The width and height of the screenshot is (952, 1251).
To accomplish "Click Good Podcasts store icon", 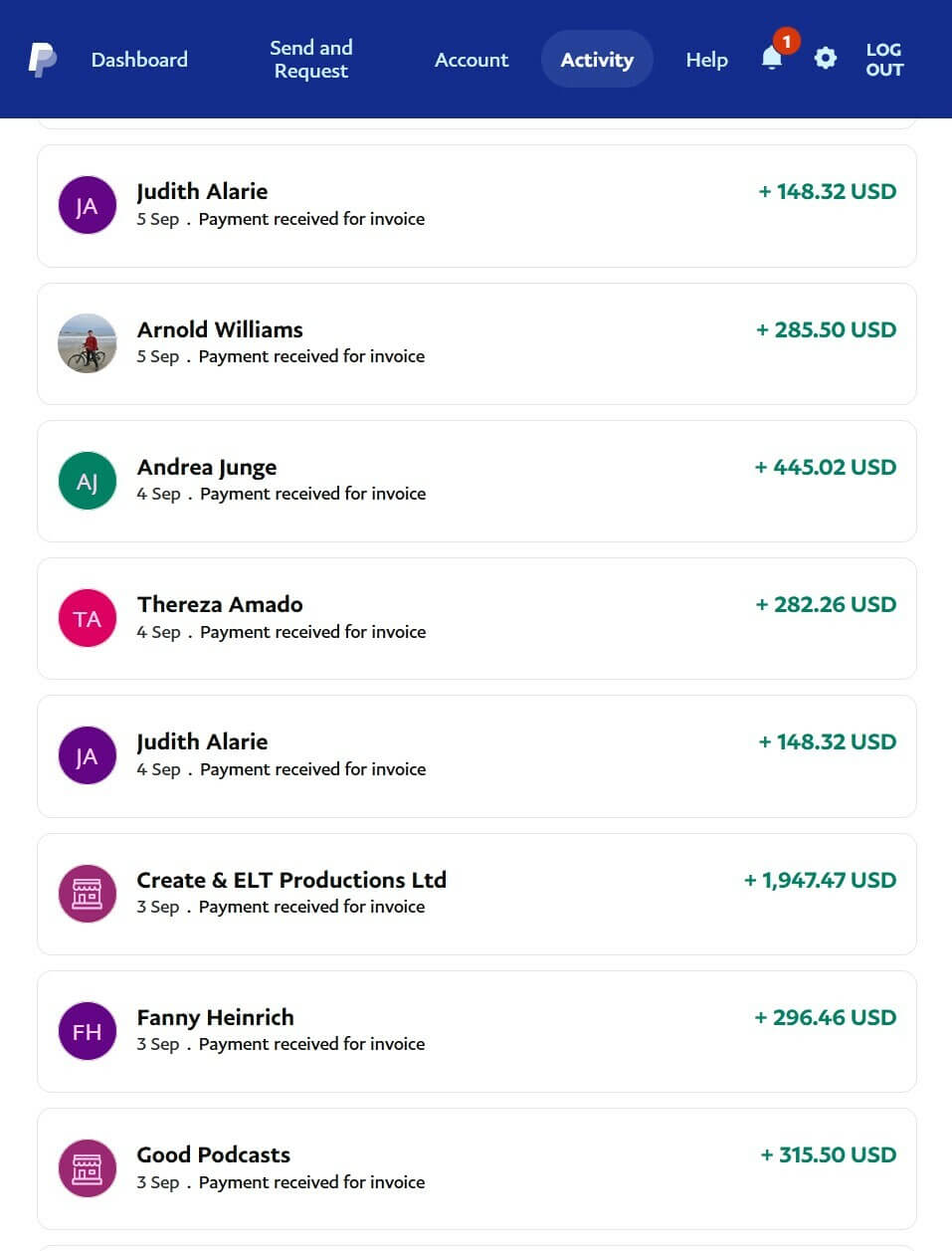I will (x=88, y=1168).
